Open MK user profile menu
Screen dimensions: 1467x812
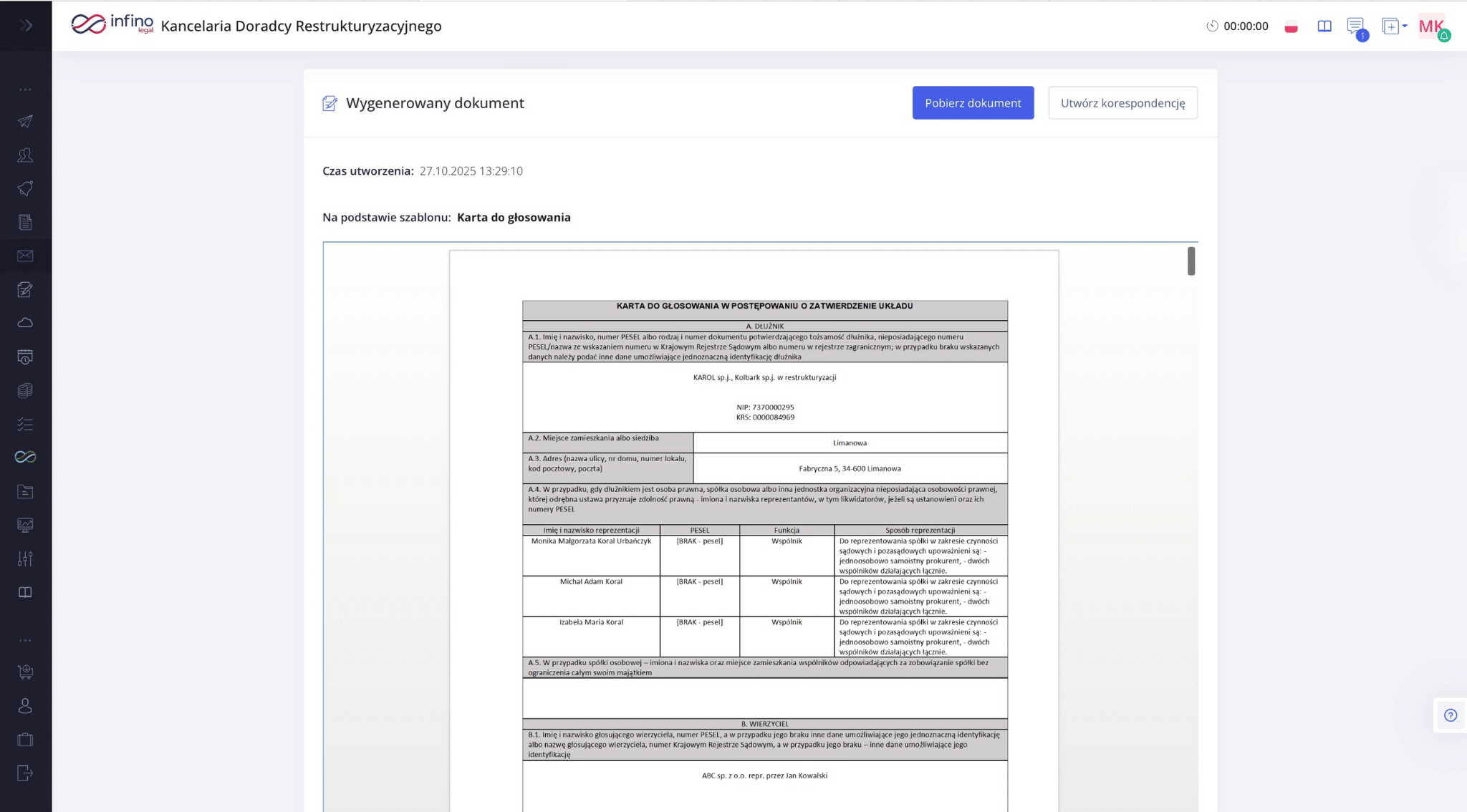pyautogui.click(x=1432, y=26)
